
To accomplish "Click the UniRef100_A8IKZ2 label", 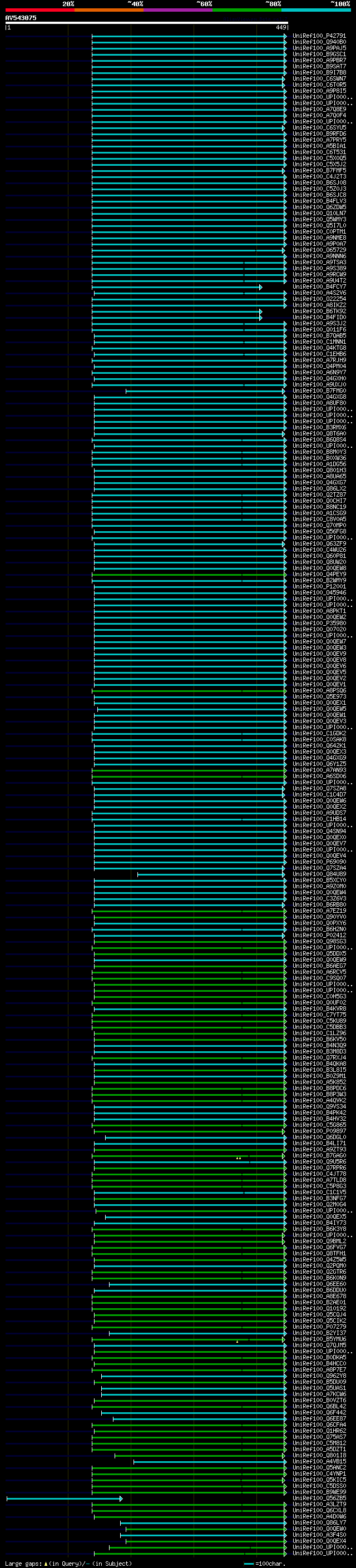I will [x=319, y=305].
